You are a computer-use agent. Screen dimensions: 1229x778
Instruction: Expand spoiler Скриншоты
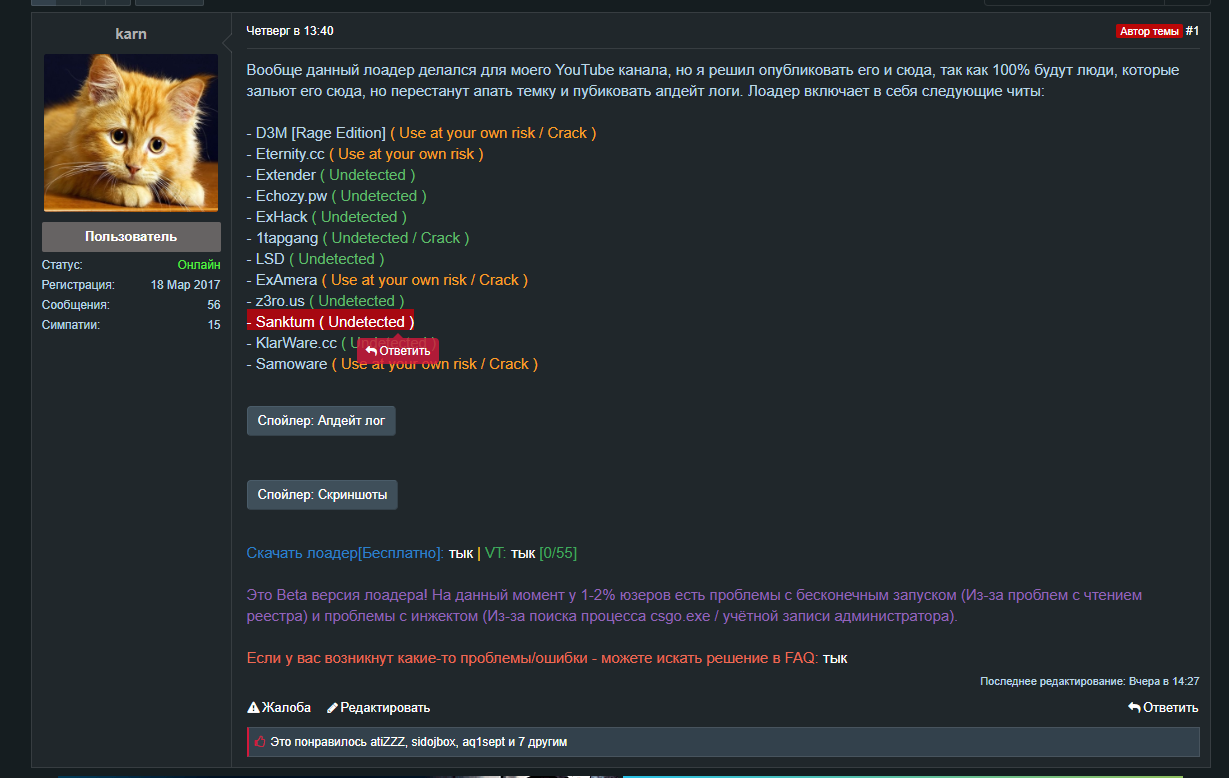click(322, 495)
